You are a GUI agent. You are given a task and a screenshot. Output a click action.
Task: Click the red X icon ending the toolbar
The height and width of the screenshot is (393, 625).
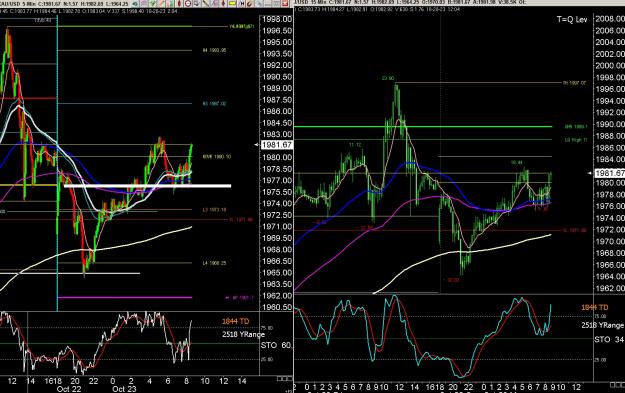(x=285, y=3)
